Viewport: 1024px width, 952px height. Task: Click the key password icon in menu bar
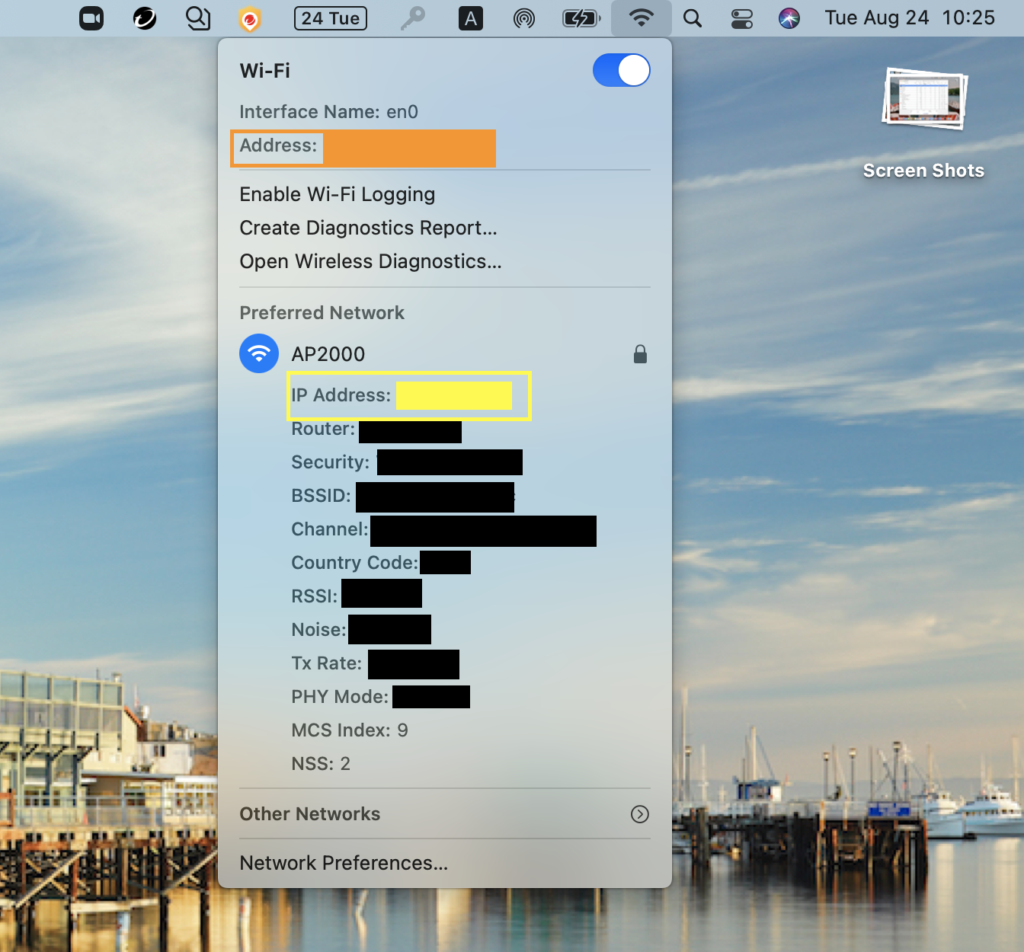pyautogui.click(x=410, y=18)
